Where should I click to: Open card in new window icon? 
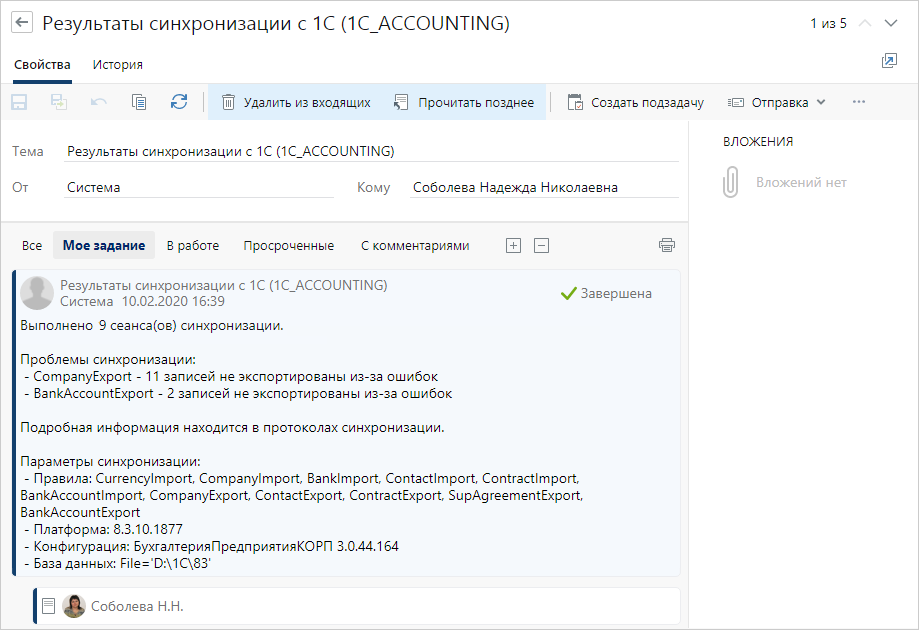(889, 62)
